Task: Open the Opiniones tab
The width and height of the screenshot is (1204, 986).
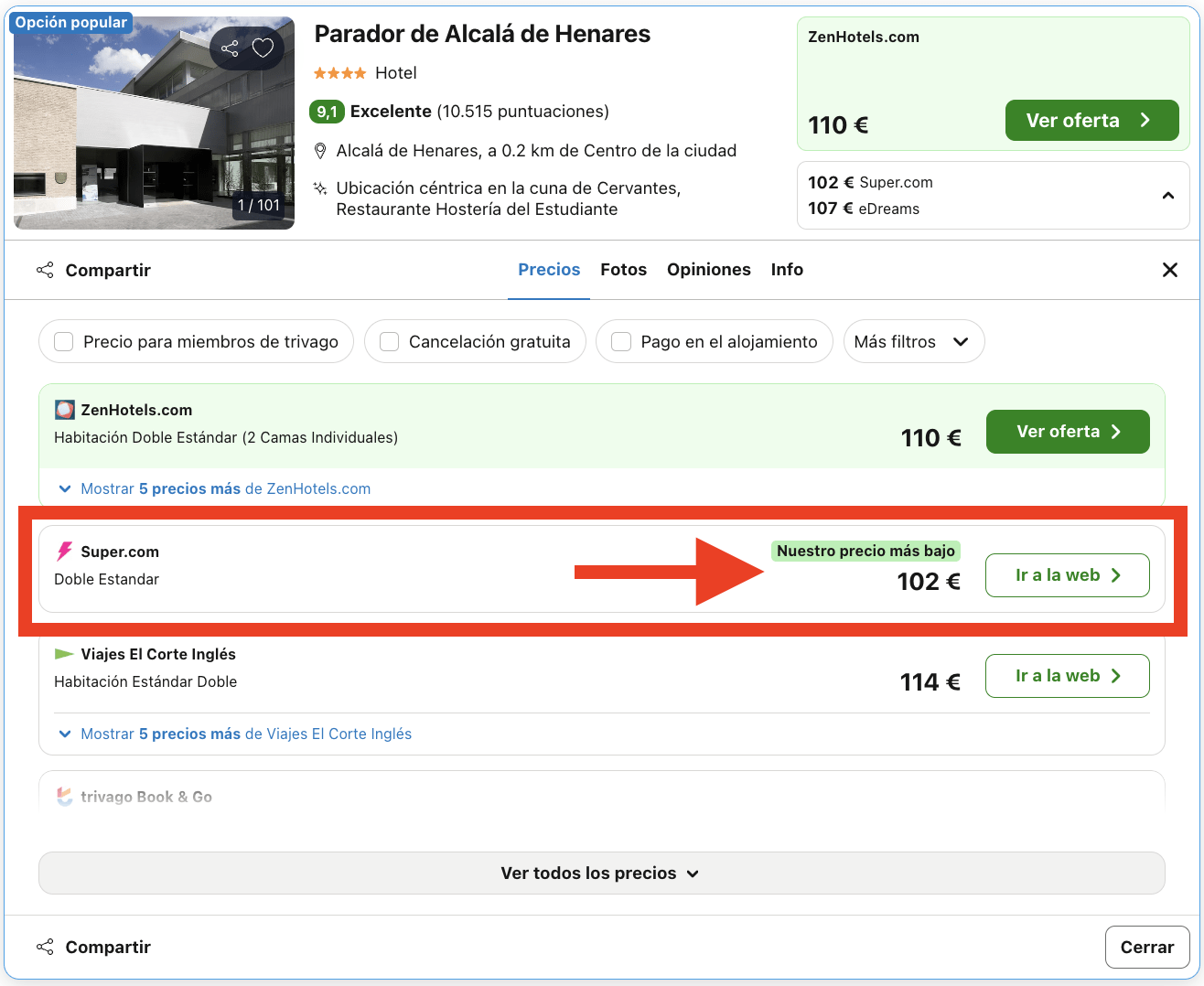Action: click(708, 270)
